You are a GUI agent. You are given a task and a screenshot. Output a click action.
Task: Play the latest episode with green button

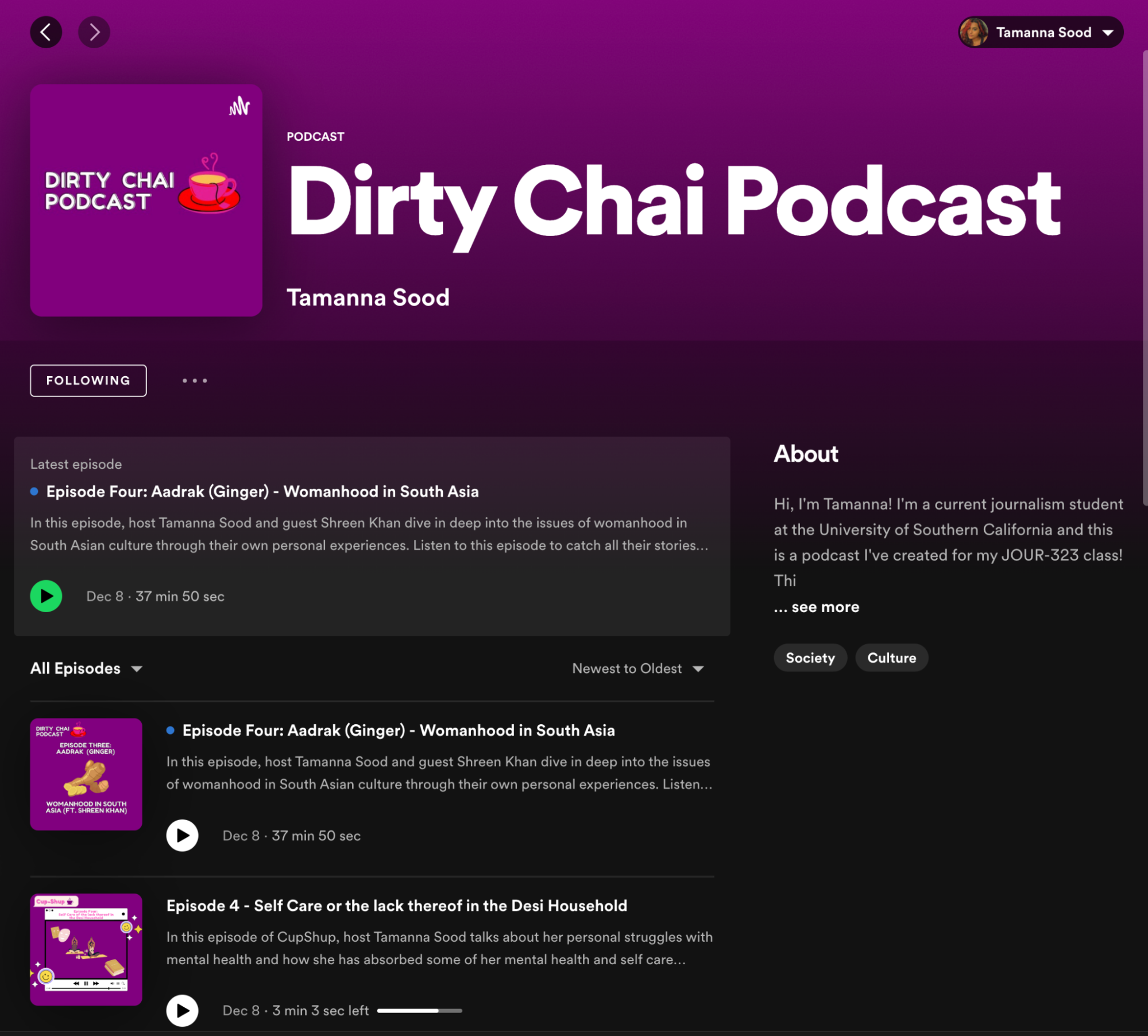46,596
